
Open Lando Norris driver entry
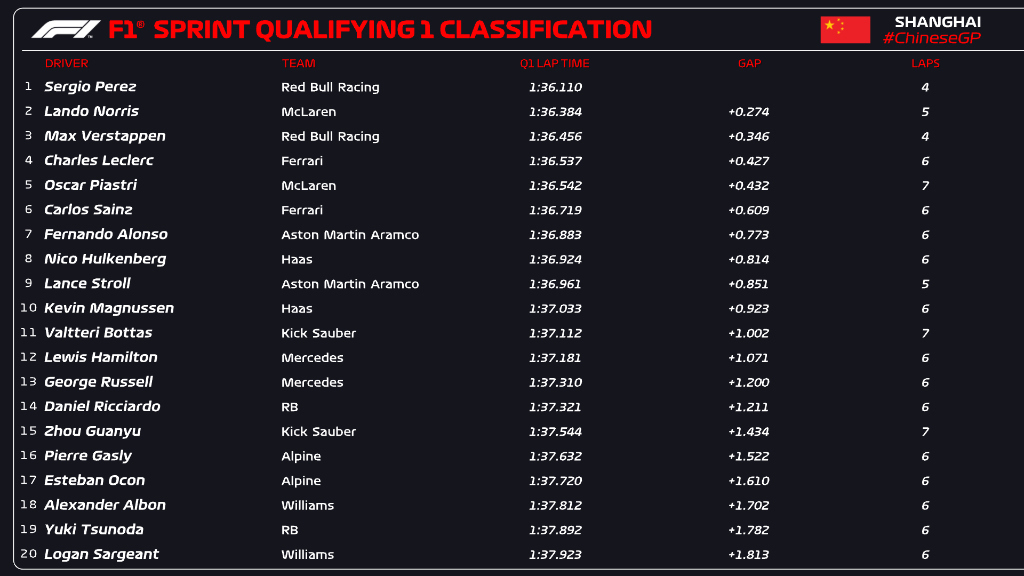coord(91,111)
